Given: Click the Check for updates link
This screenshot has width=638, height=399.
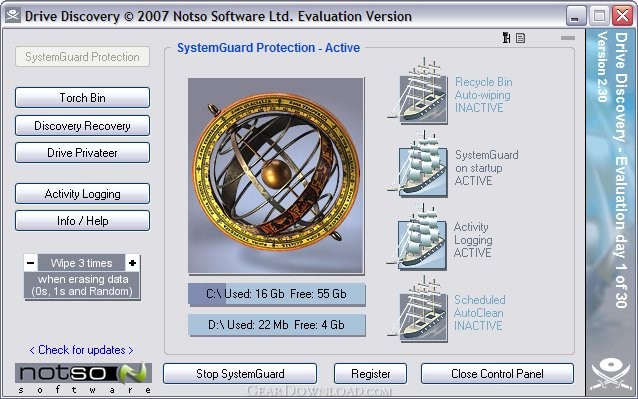Looking at the screenshot, I should click(81, 350).
